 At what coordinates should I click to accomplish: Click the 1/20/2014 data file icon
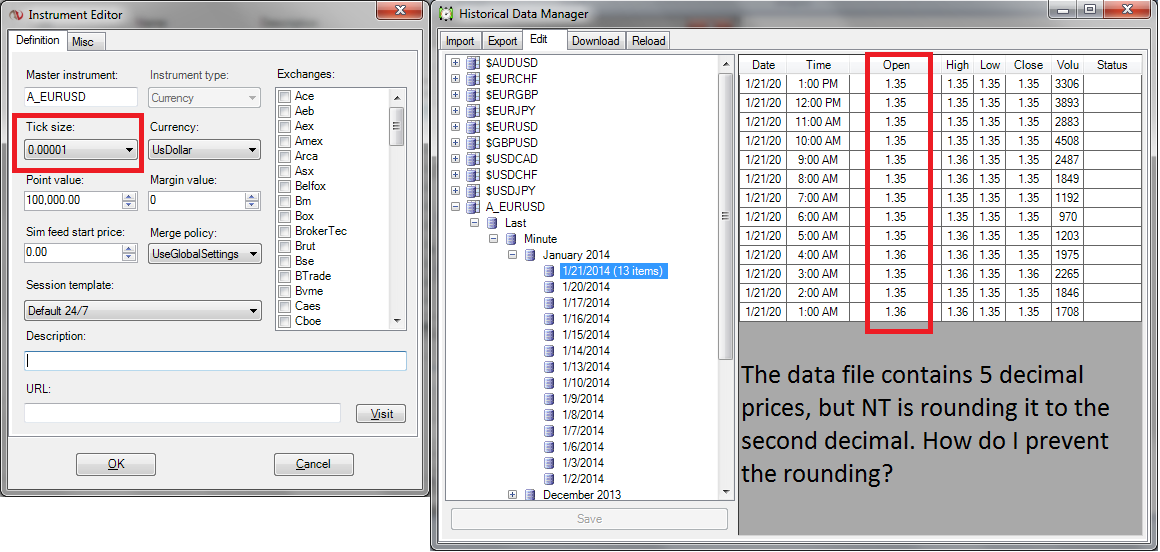(x=549, y=287)
